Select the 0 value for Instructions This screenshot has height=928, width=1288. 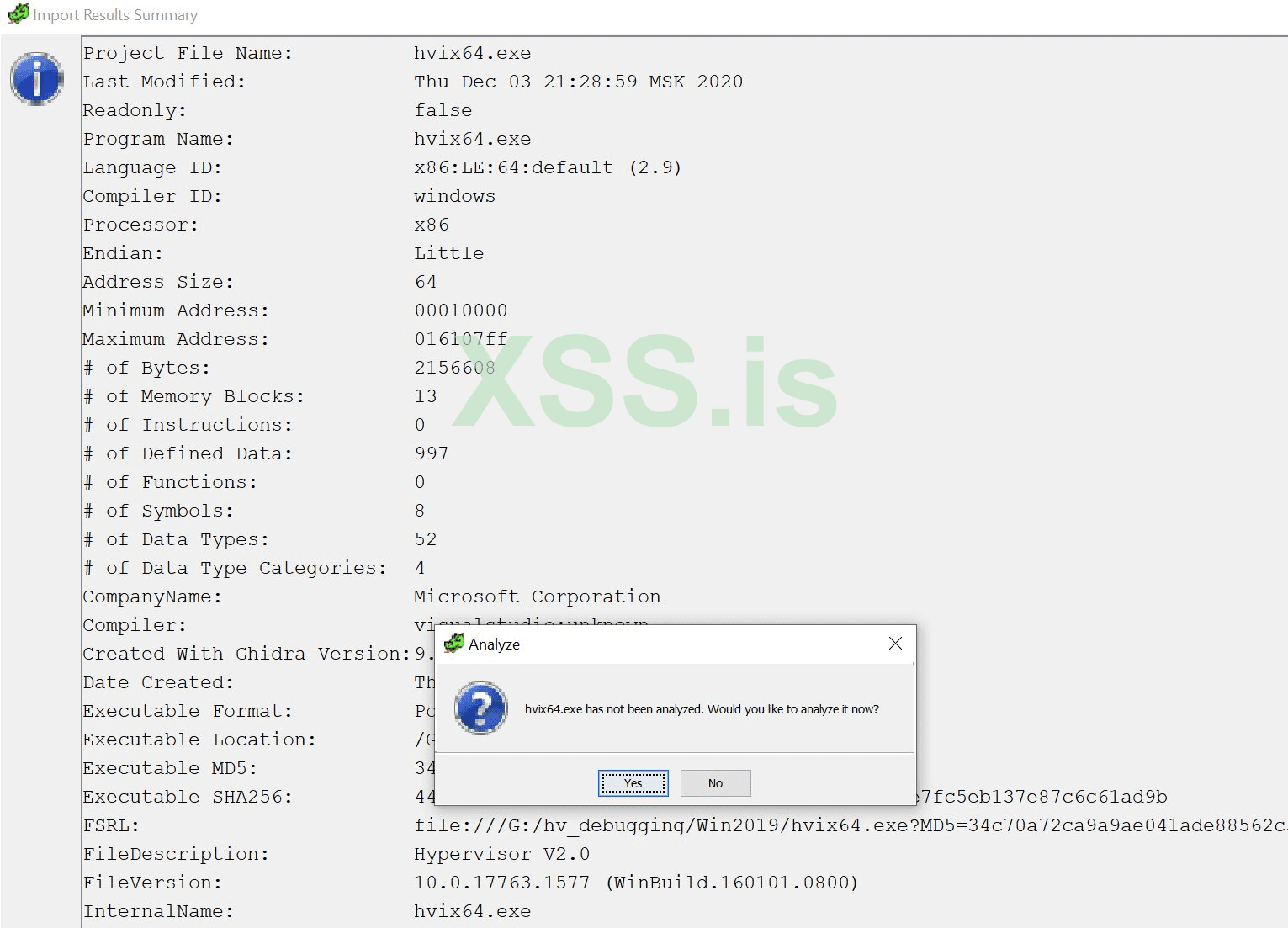420,425
